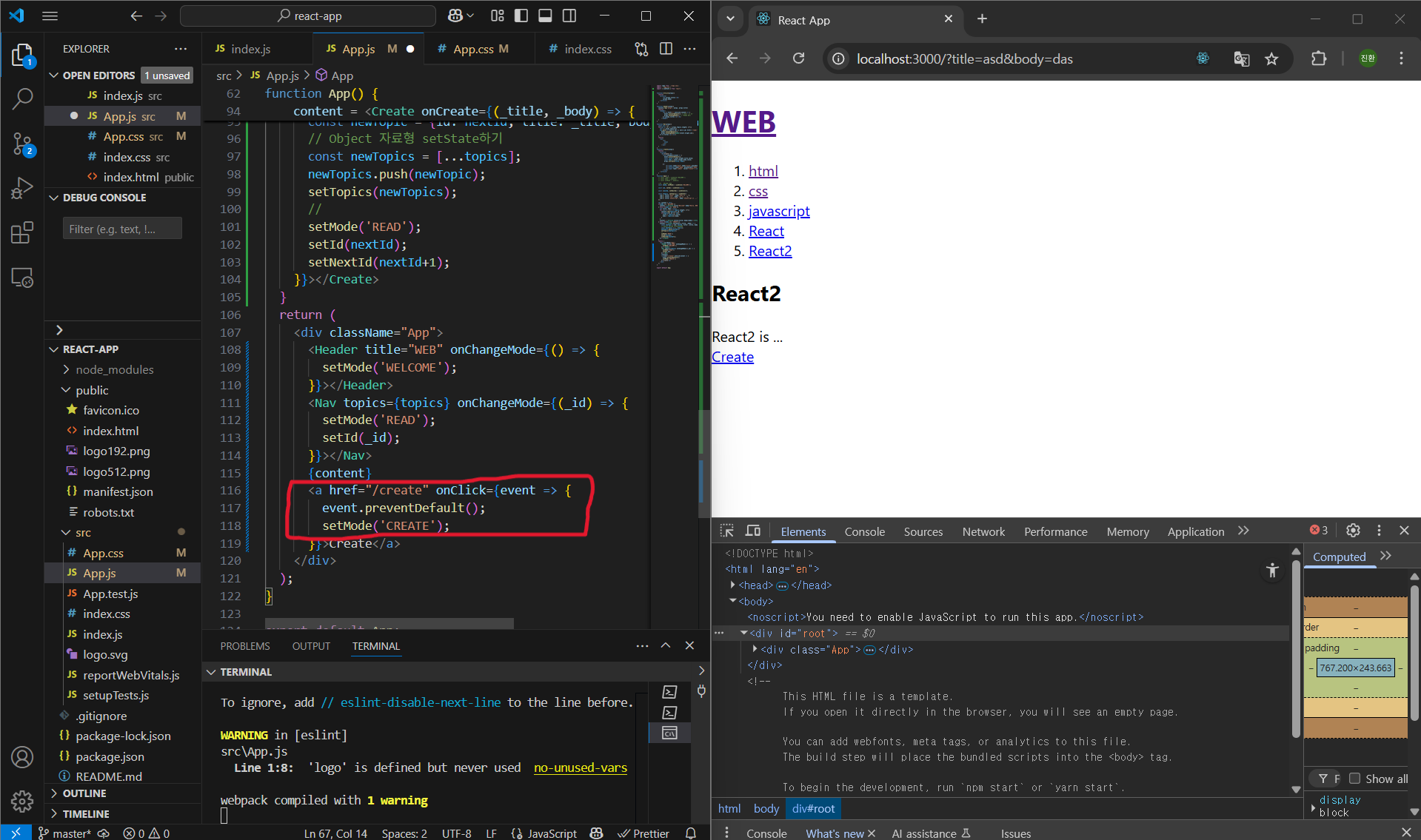The width and height of the screenshot is (1421, 840).
Task: Open new Chrome tab
Action: [982, 19]
